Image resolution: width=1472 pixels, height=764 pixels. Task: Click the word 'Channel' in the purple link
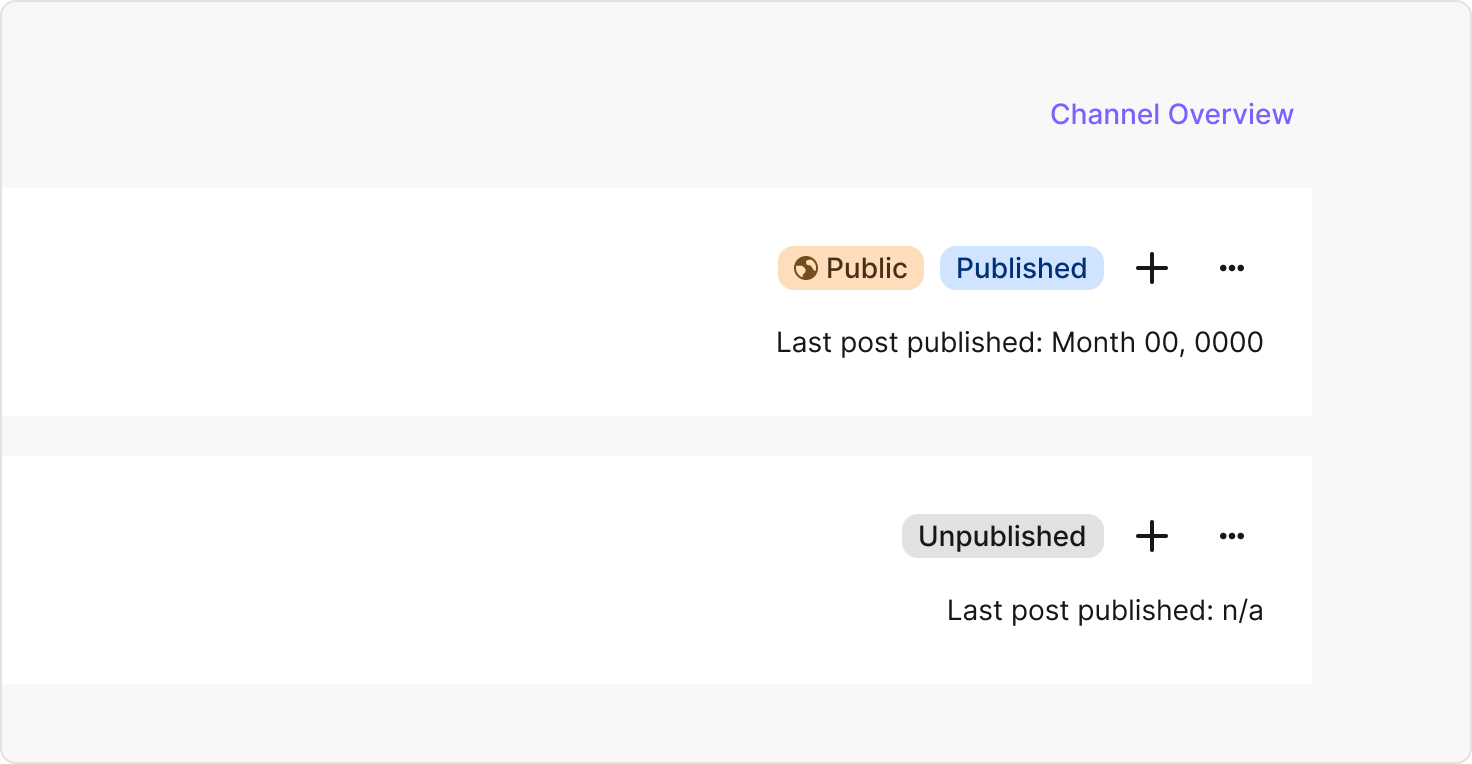[1105, 114]
